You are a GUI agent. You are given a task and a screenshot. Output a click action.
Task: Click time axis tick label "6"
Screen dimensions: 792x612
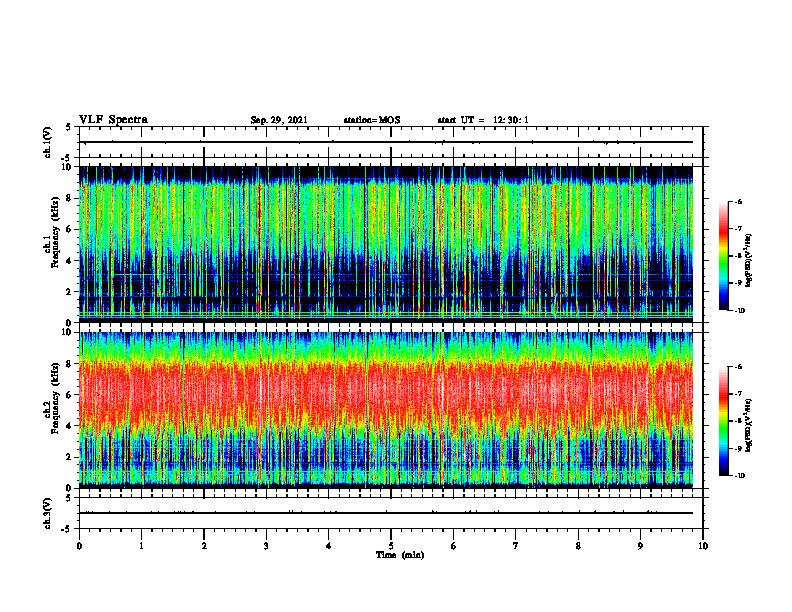(x=454, y=546)
